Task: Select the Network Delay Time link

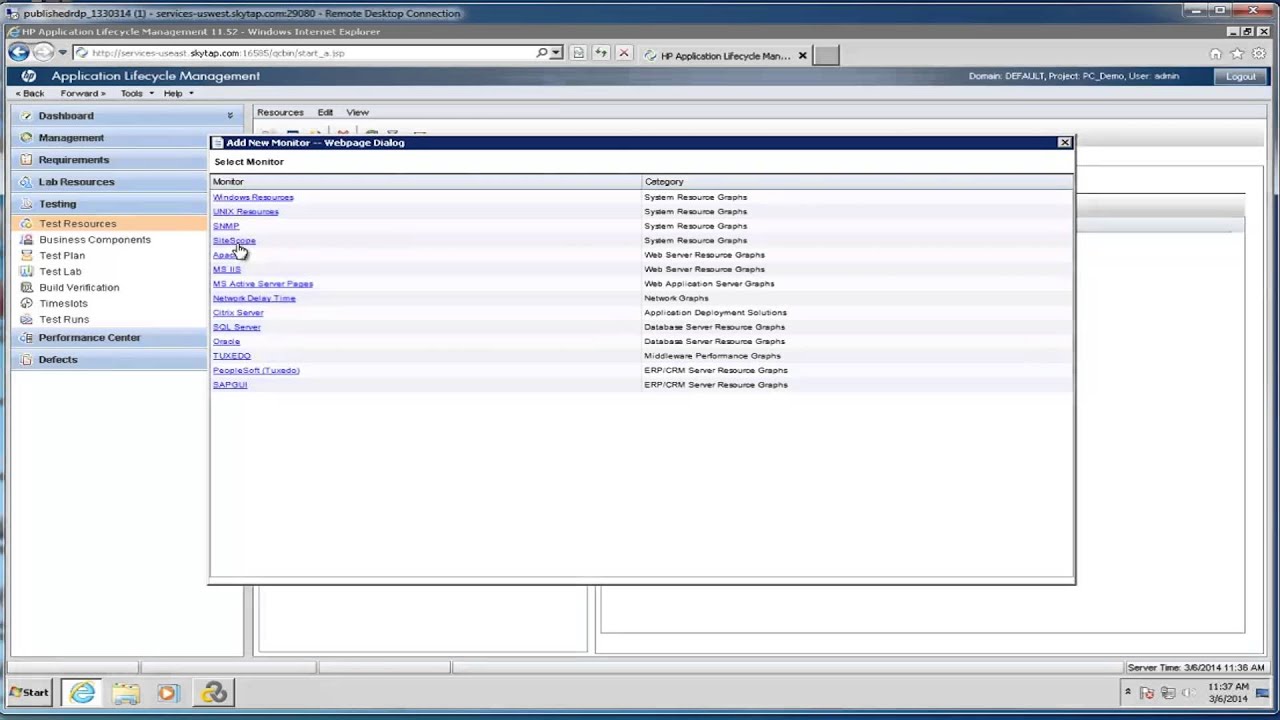Action: 254,299
